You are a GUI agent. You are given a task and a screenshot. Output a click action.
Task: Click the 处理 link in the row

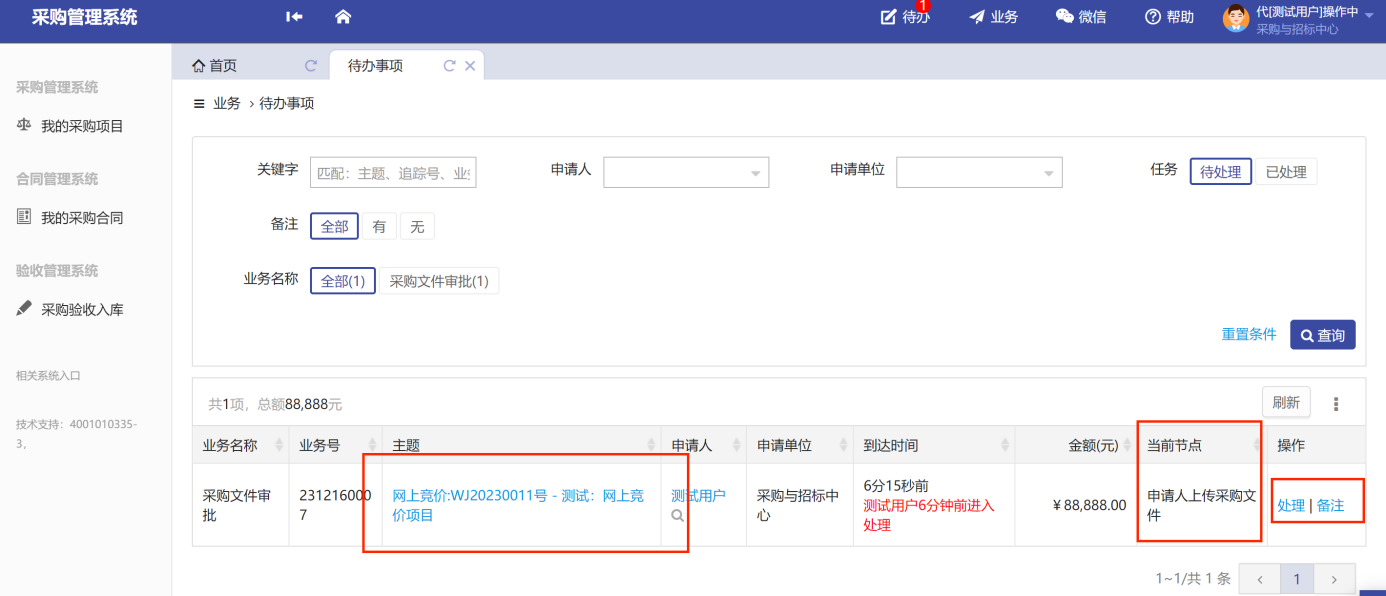point(1291,506)
